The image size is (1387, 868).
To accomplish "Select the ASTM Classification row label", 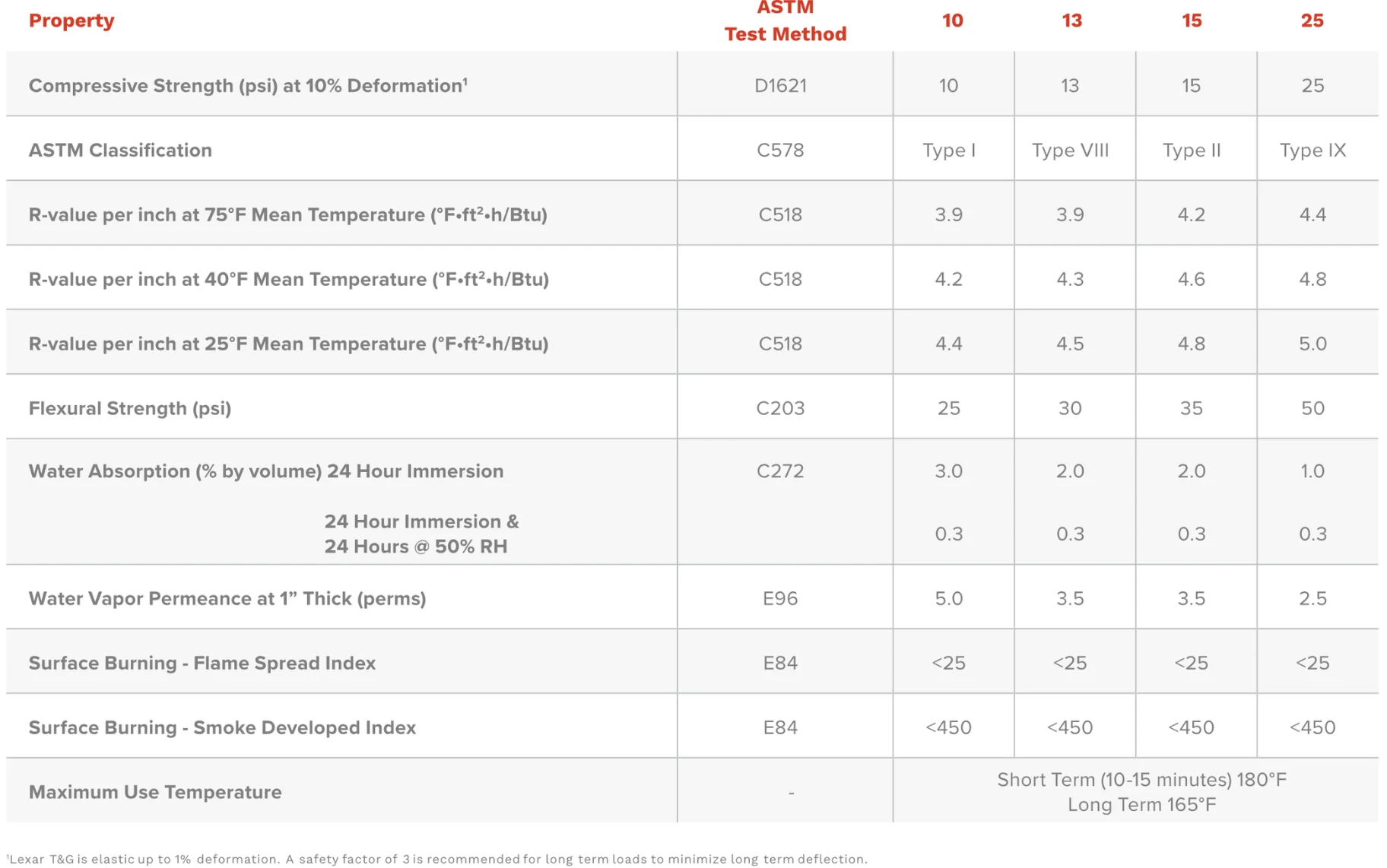I will [120, 150].
